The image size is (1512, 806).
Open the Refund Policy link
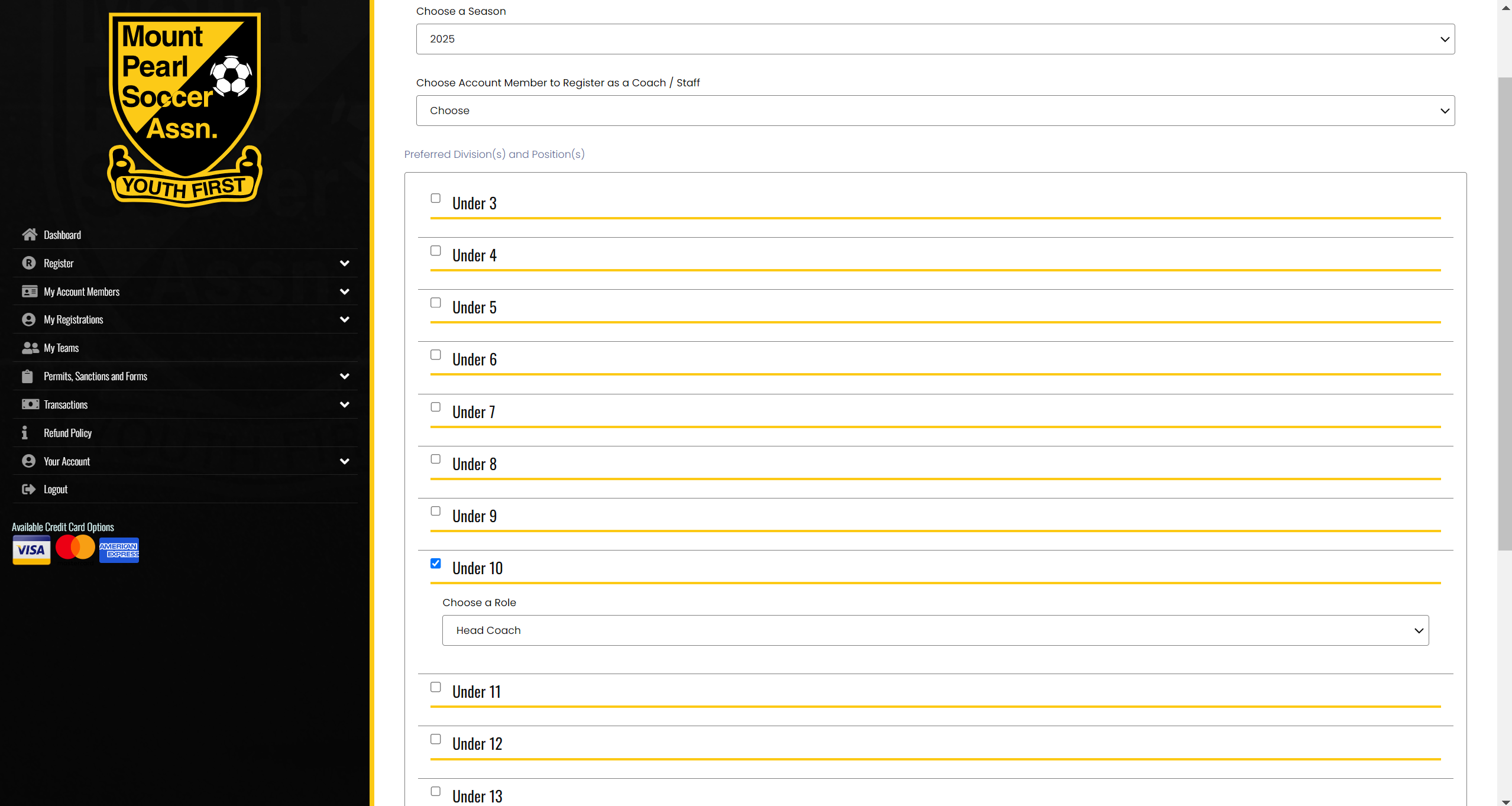pos(185,433)
